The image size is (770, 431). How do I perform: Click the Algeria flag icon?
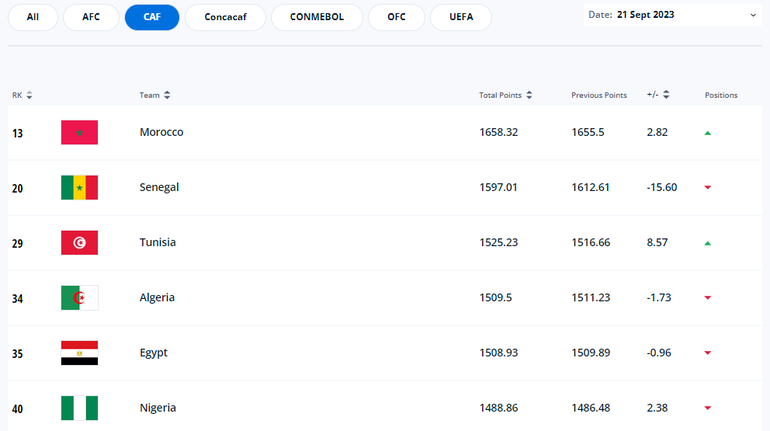79,298
